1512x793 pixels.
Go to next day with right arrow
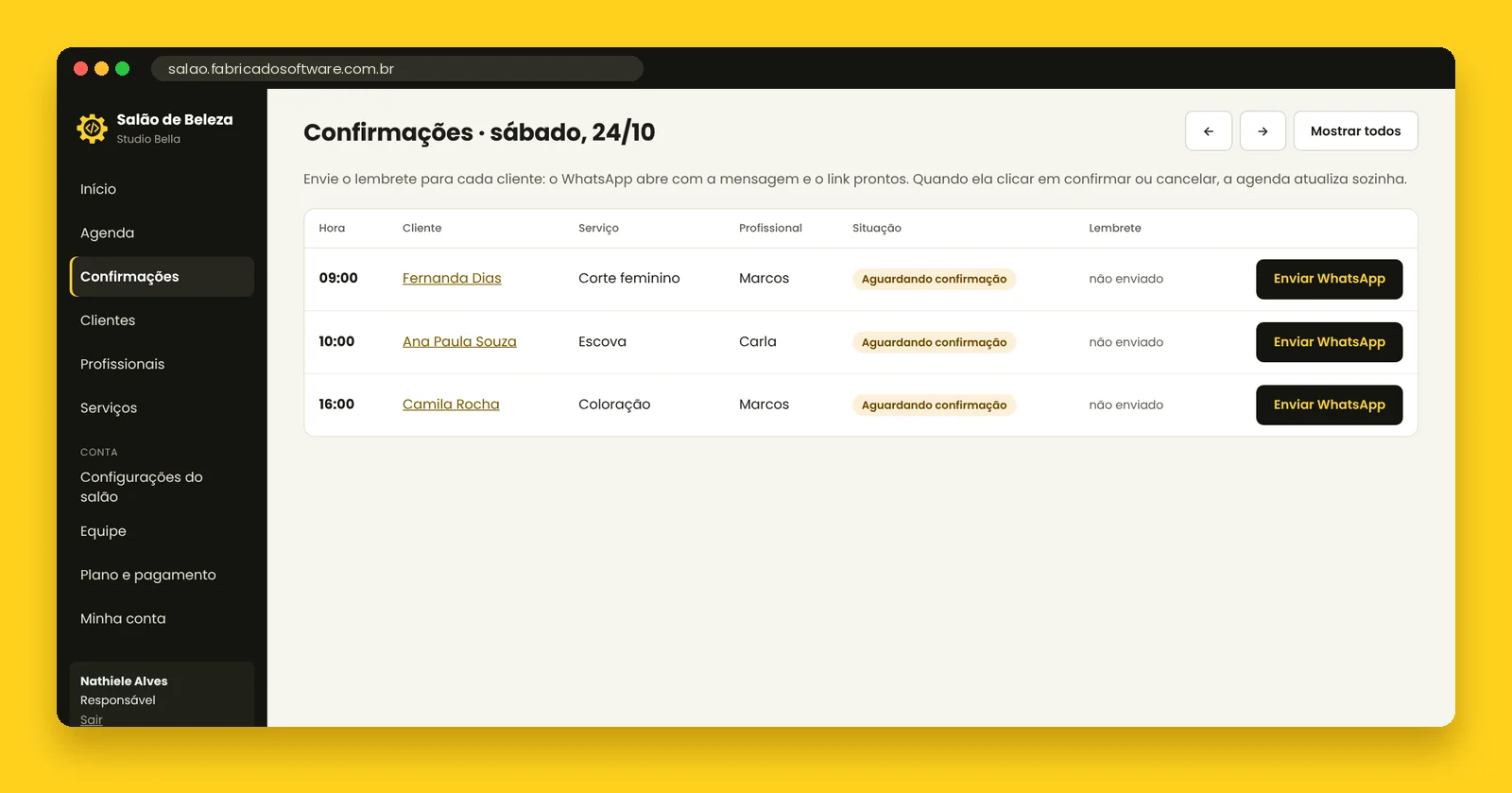coord(1263,131)
